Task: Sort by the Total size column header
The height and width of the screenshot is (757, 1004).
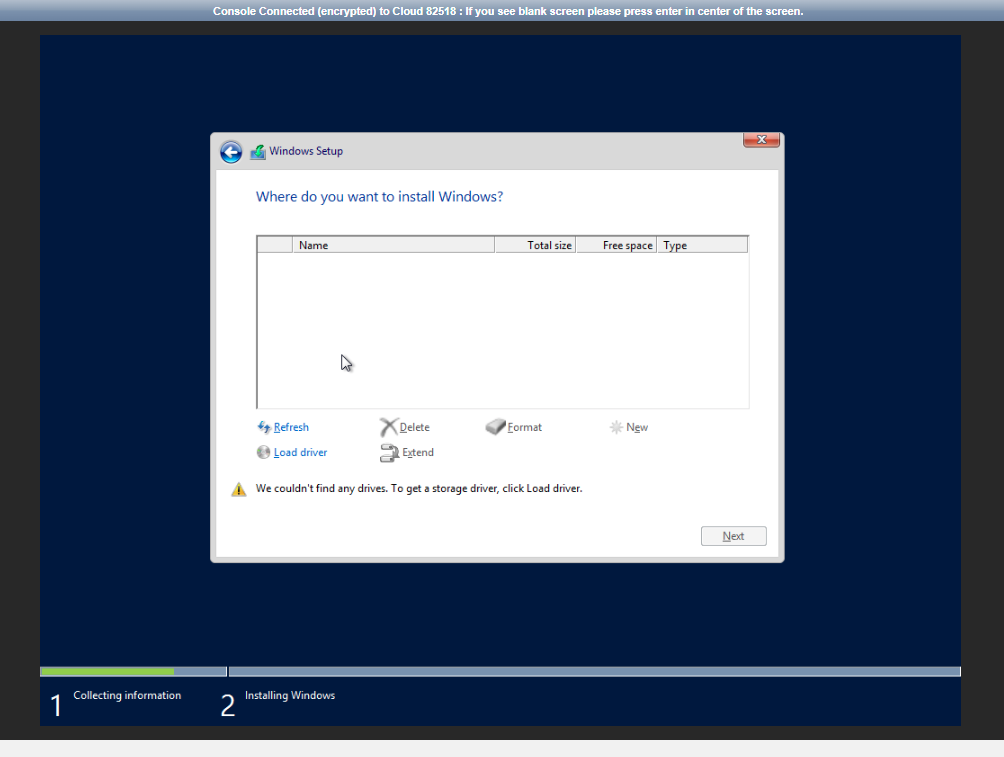Action: point(535,245)
